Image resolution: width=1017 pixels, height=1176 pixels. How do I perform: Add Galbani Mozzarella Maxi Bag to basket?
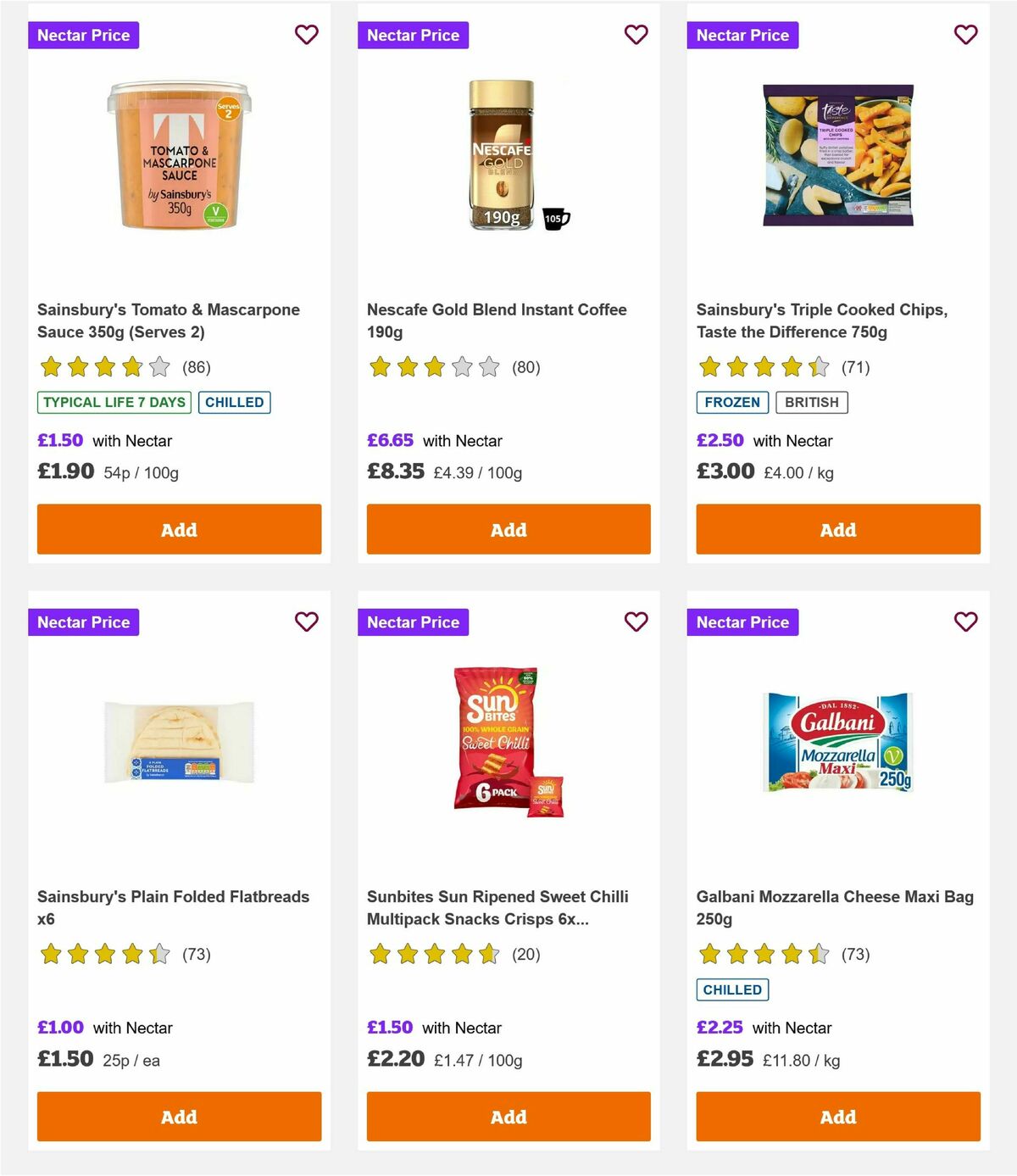point(837,1117)
